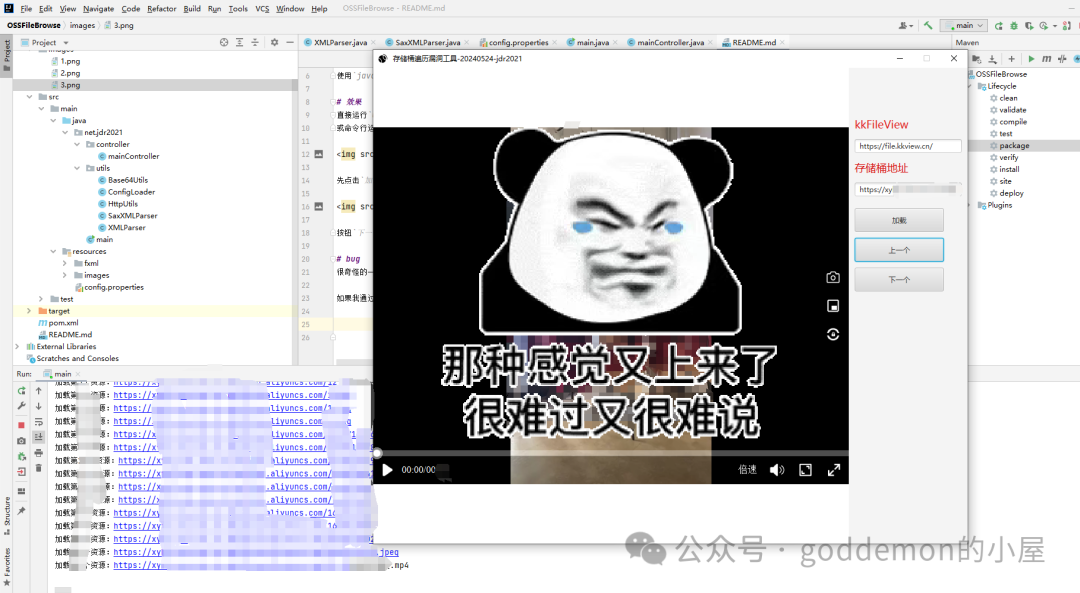Select the package Maven lifecycle goal
The image size is (1080, 593).
[x=1014, y=146]
